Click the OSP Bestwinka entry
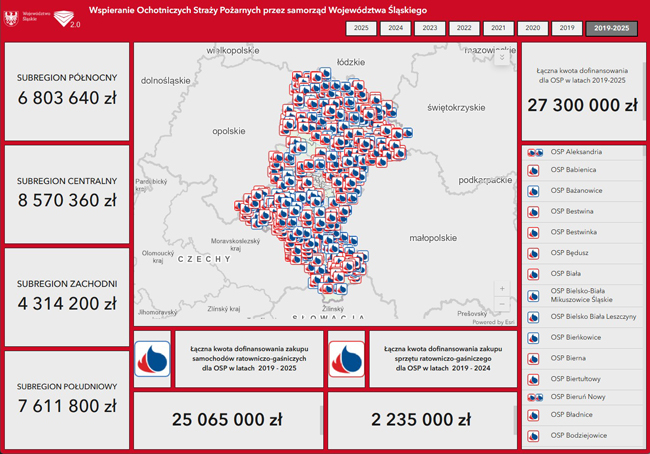The width and height of the screenshot is (650, 454). [582, 232]
